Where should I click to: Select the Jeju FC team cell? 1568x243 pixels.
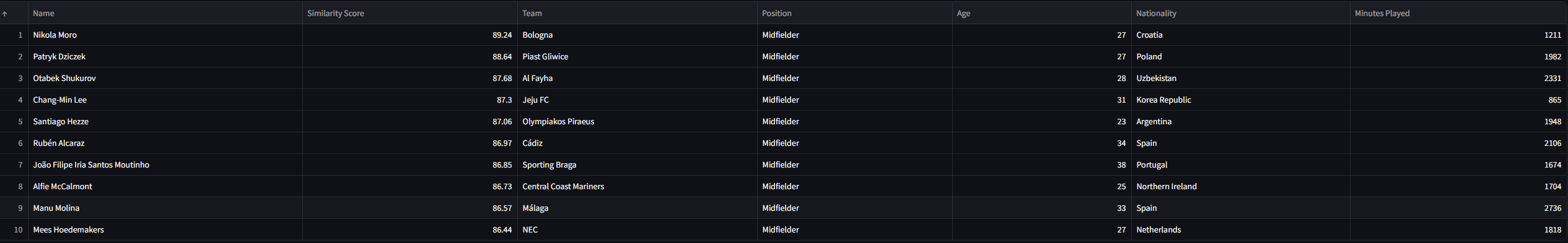click(x=637, y=100)
